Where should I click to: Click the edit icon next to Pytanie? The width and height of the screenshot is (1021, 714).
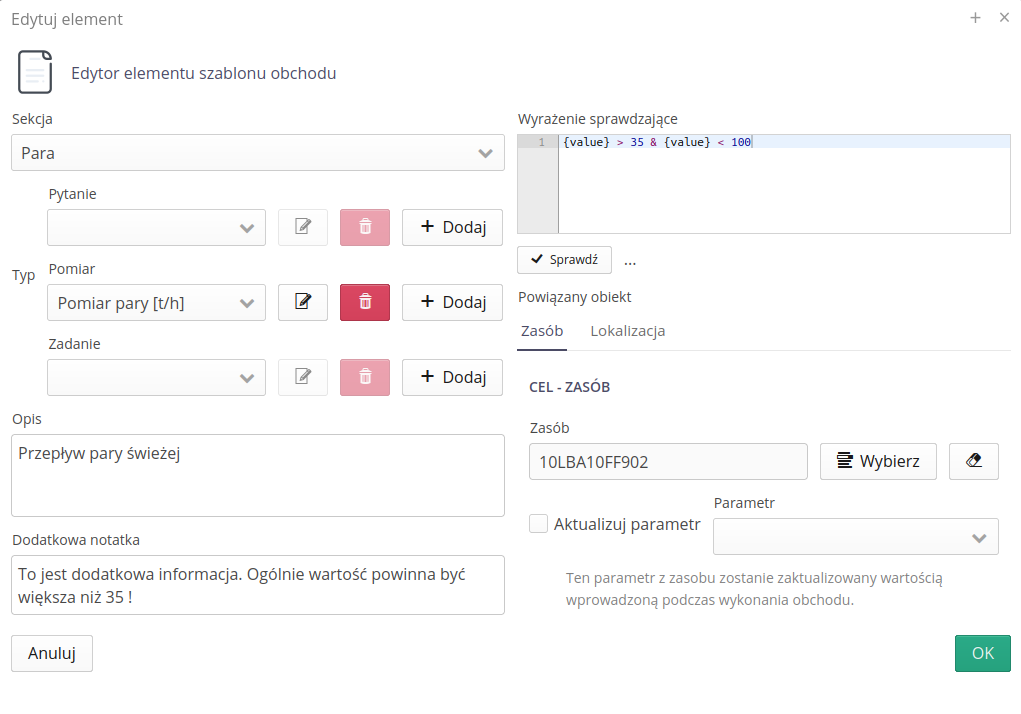tap(302, 227)
